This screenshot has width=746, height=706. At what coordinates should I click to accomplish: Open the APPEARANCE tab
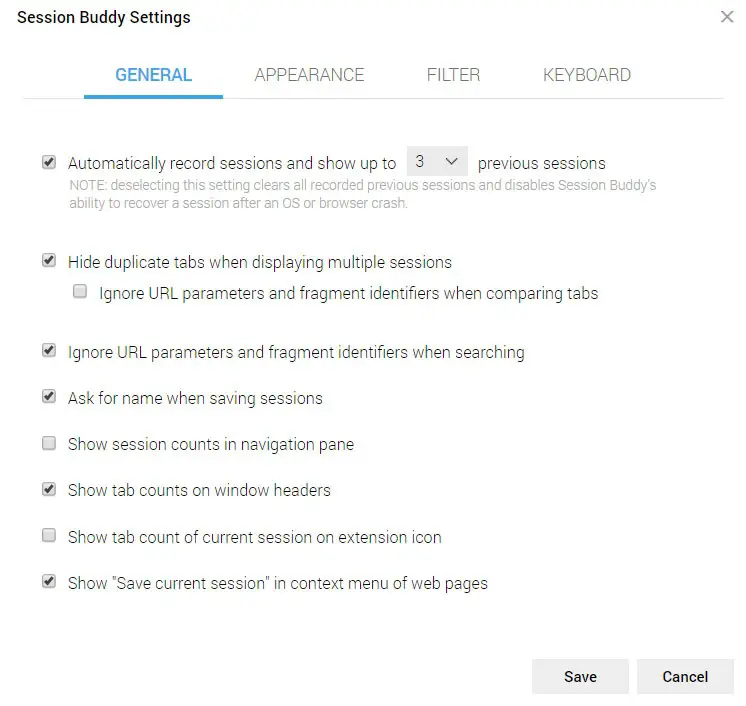point(309,75)
